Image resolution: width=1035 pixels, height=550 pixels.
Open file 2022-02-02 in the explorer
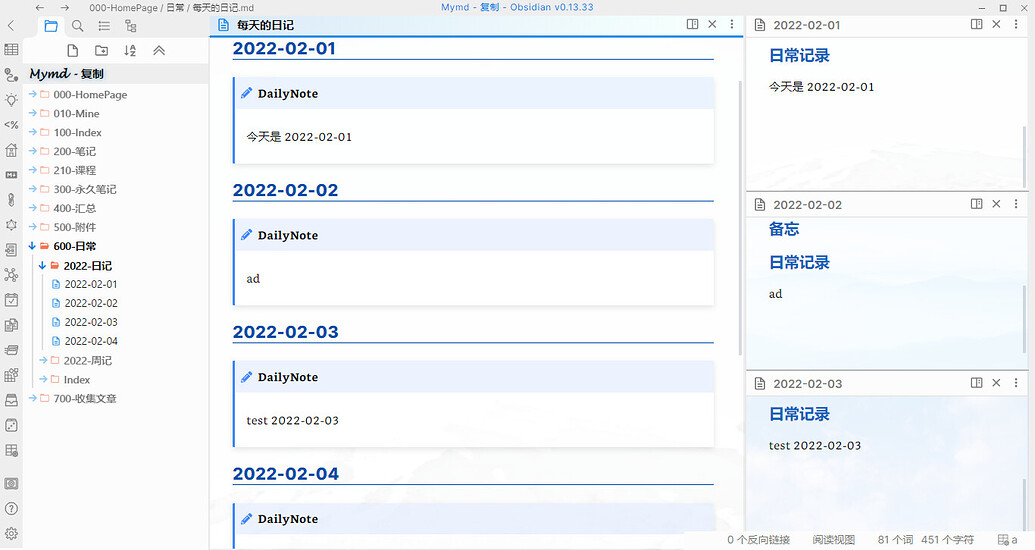click(91, 303)
